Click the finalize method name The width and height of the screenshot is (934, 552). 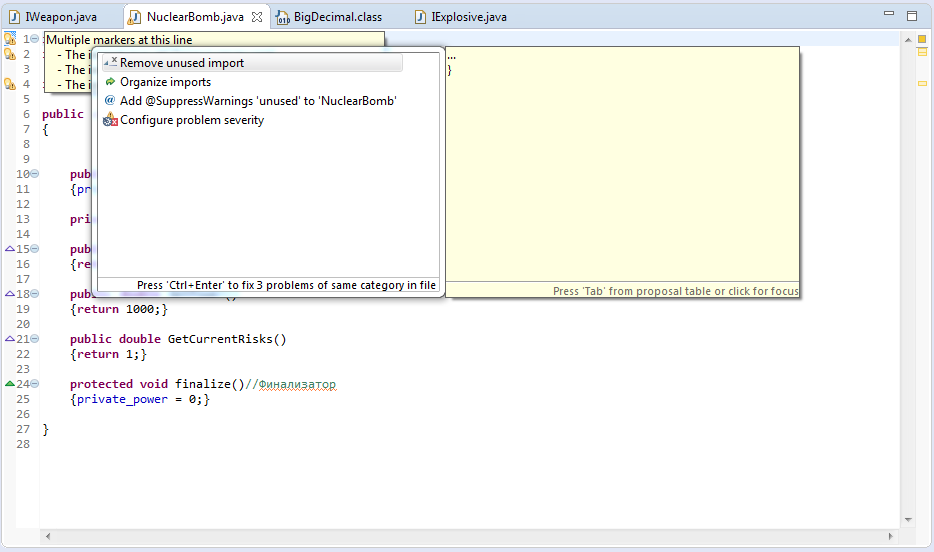[x=203, y=384]
